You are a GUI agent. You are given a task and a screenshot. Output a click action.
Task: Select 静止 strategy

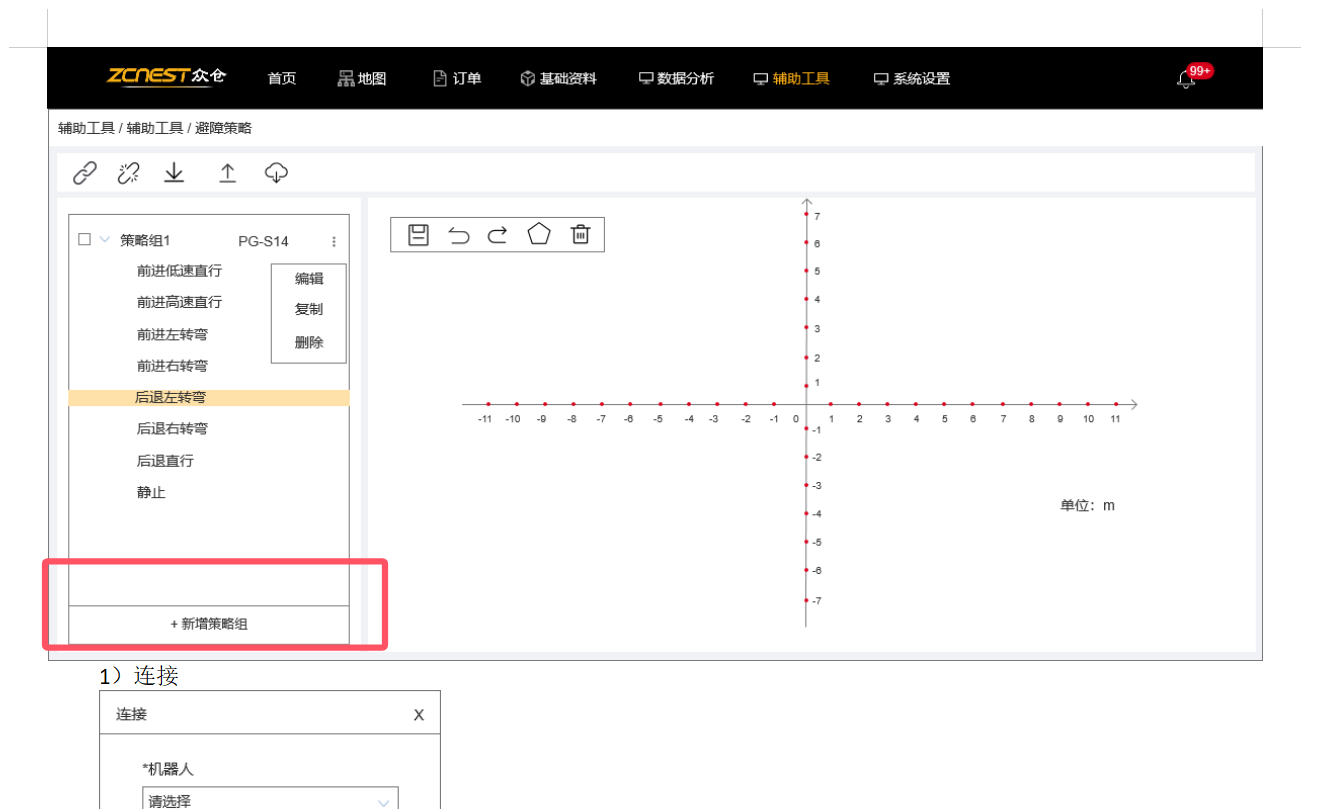coord(151,493)
